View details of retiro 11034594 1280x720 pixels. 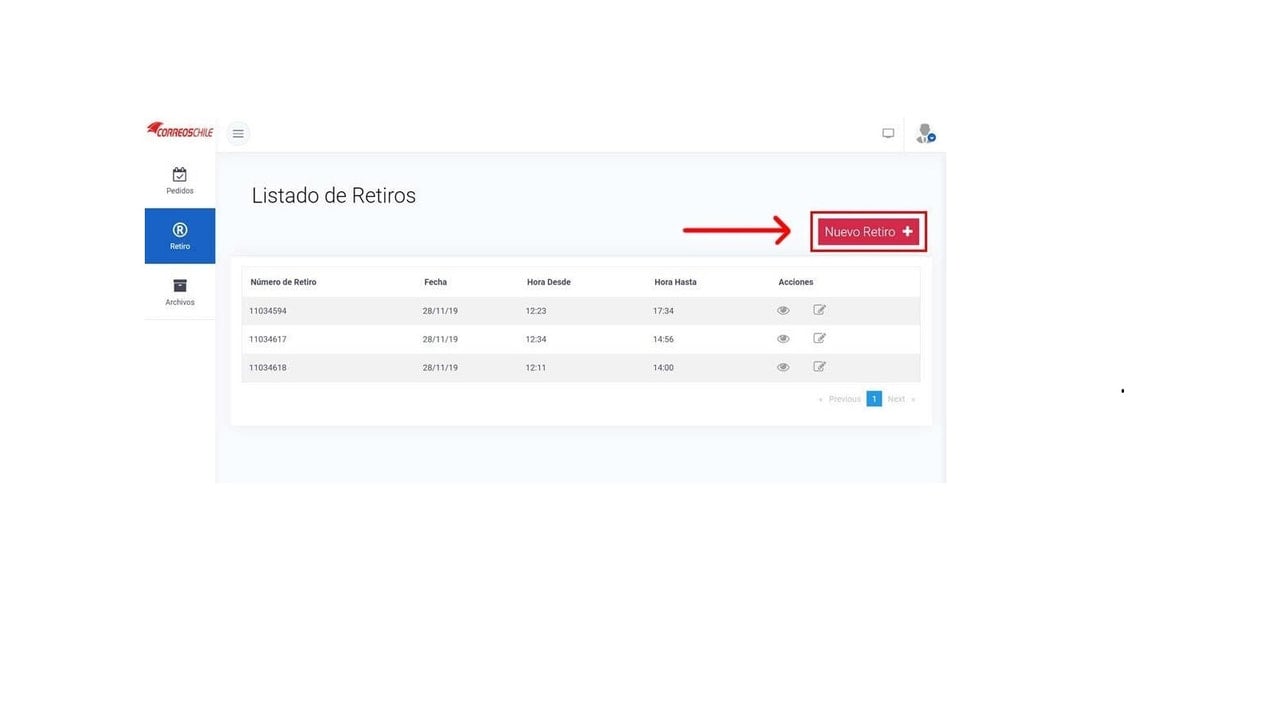tap(783, 310)
